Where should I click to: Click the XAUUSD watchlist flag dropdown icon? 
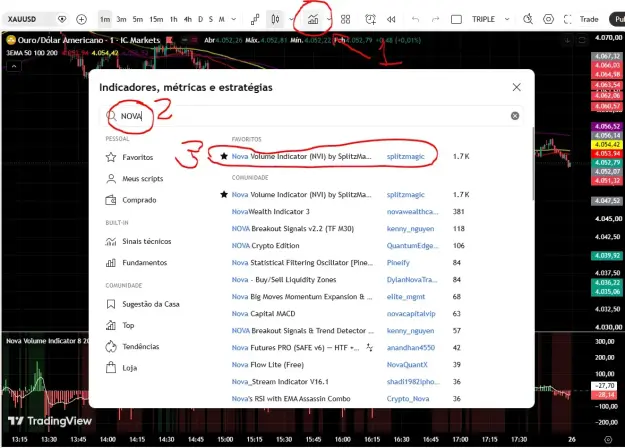[62, 19]
